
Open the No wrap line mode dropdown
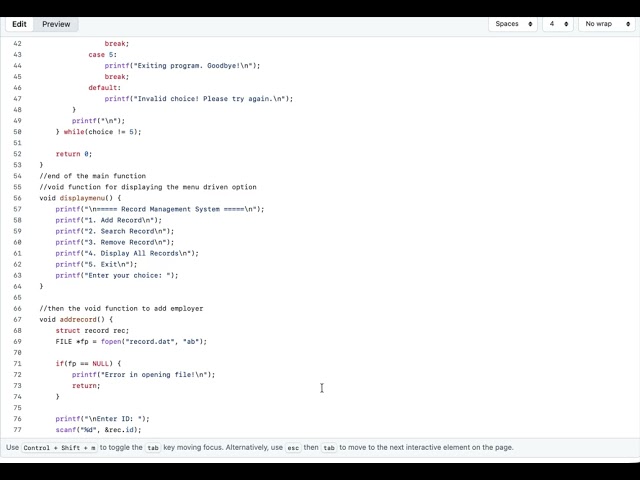[x=607, y=24]
